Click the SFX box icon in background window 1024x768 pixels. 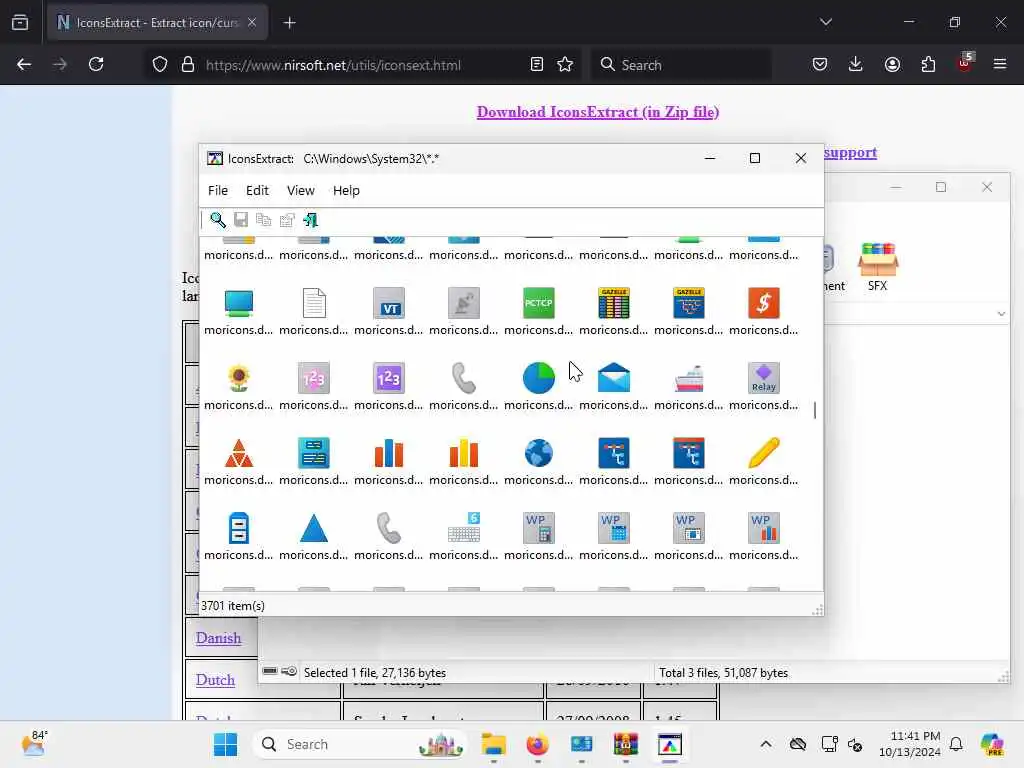[x=878, y=266]
